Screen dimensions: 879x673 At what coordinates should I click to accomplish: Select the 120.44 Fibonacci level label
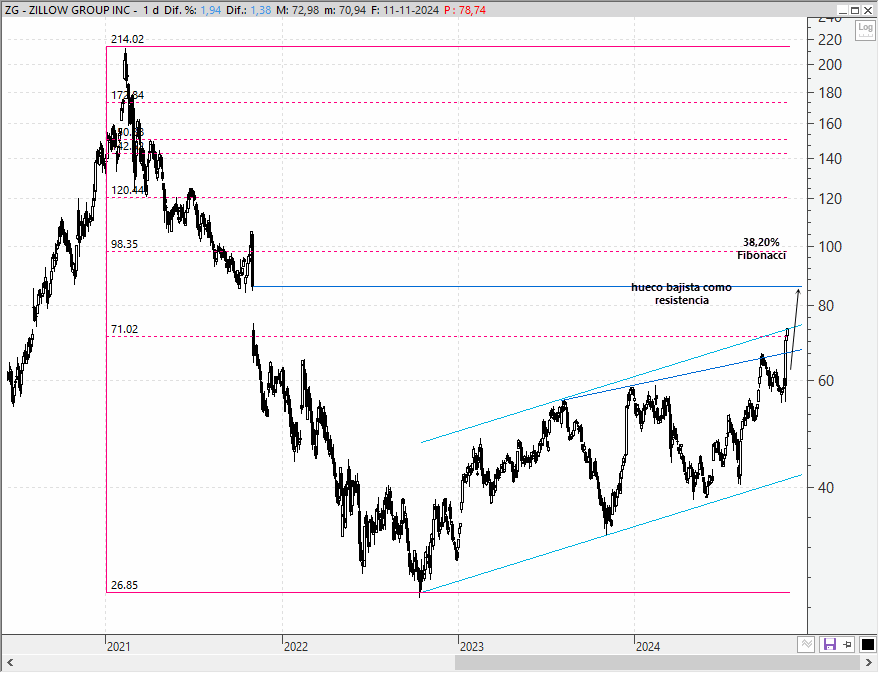click(128, 191)
